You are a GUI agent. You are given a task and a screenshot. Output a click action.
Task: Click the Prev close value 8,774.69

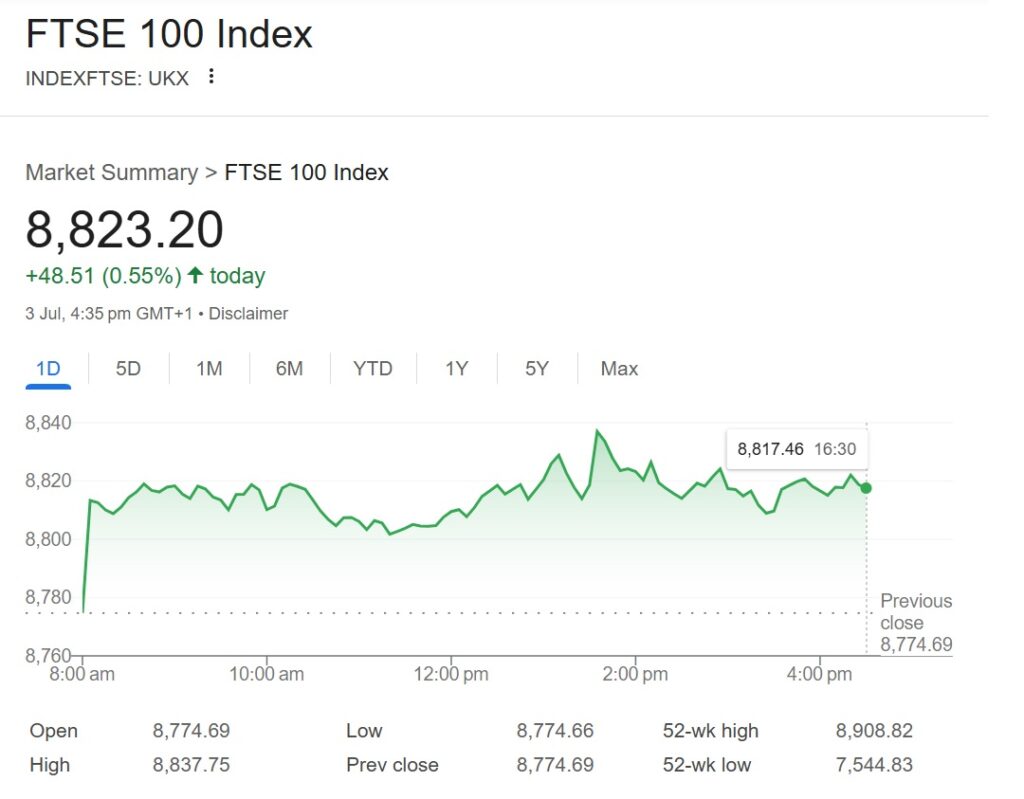[555, 765]
